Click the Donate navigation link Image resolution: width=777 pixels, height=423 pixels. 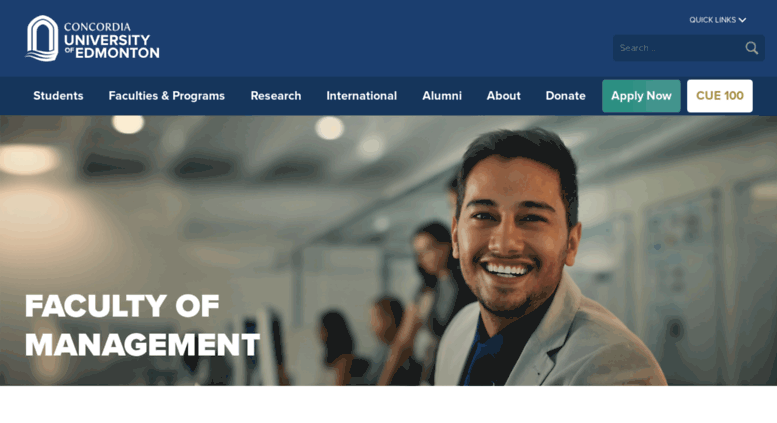(565, 96)
